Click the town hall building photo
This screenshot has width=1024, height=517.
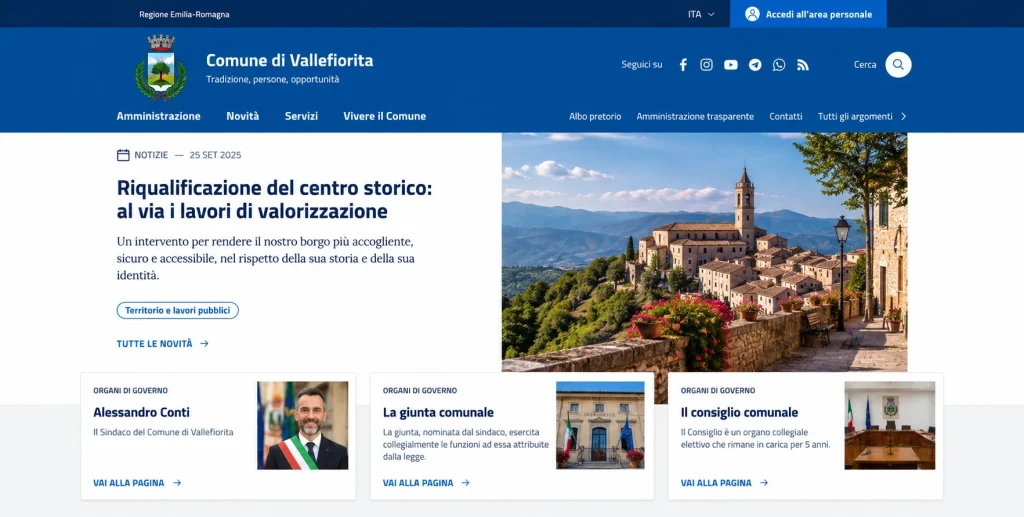600,425
